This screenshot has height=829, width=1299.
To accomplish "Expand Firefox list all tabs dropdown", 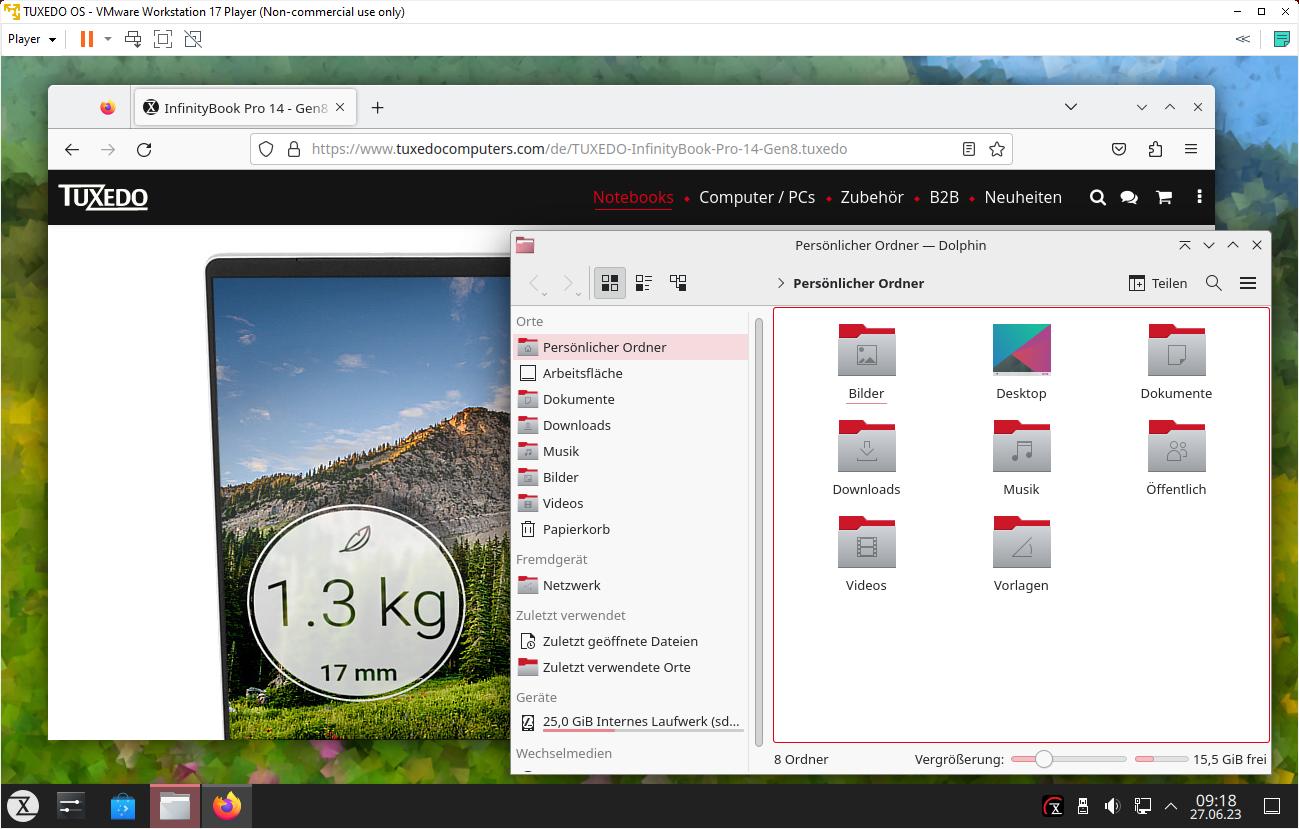I will pyautogui.click(x=1071, y=107).
